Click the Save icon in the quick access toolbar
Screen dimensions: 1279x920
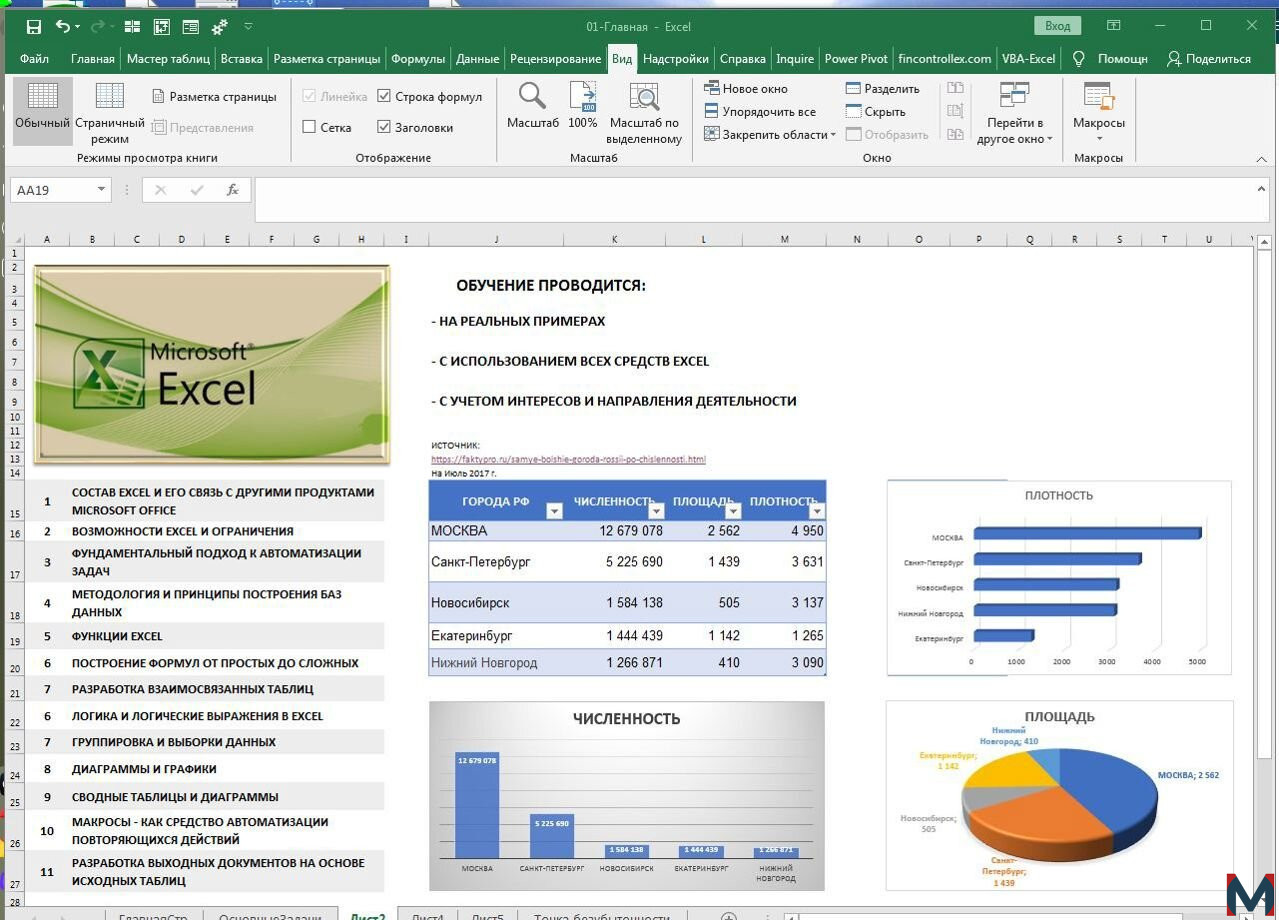34,26
